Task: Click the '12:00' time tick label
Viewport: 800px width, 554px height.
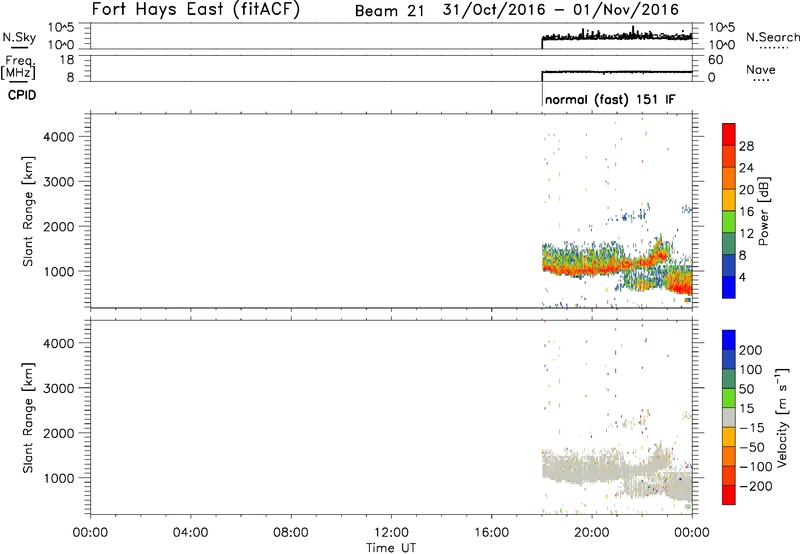Action: click(391, 533)
